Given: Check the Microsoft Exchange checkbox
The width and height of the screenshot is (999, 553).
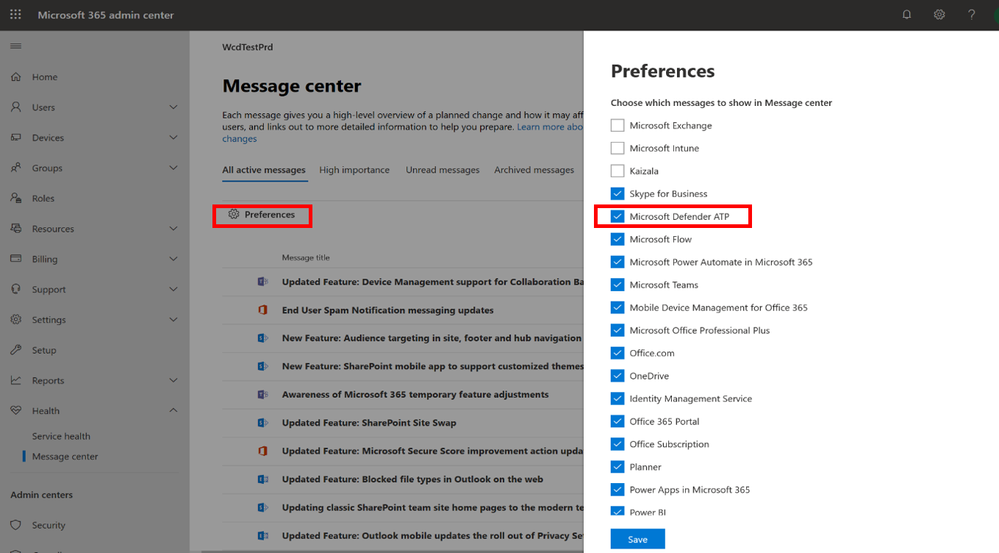Looking at the screenshot, I should tap(617, 126).
